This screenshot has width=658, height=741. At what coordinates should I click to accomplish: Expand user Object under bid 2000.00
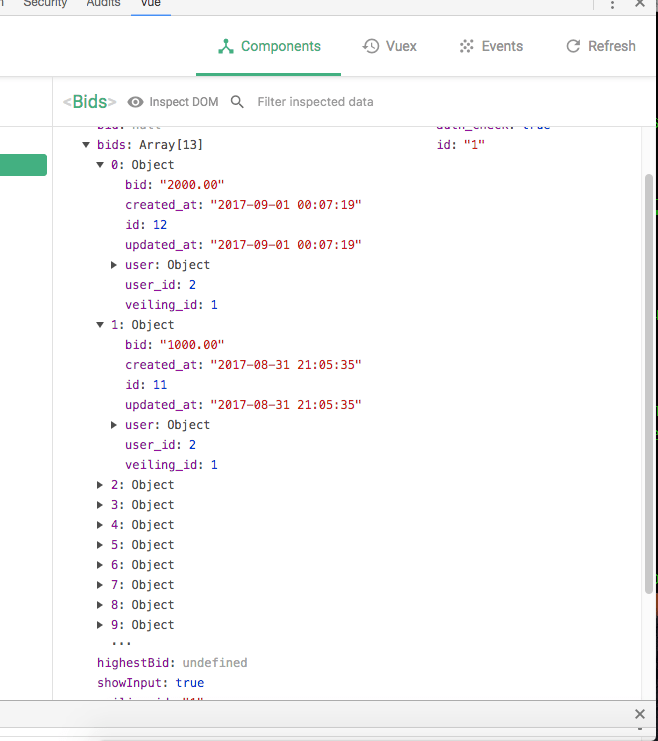(x=114, y=265)
